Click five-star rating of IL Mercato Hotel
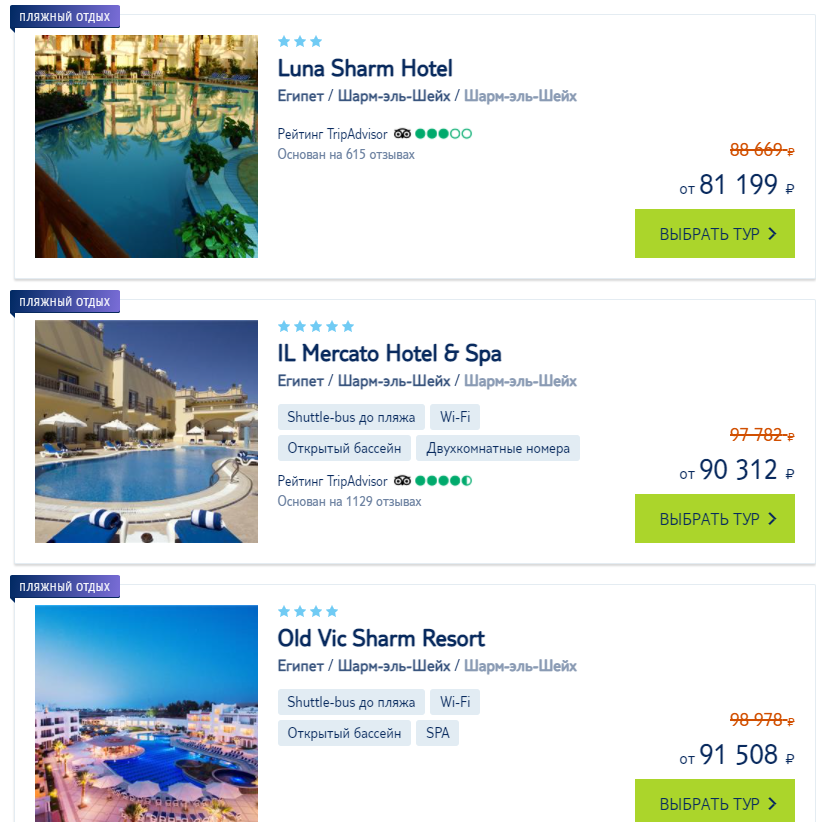Screen dimensions: 830x822 coord(316,326)
